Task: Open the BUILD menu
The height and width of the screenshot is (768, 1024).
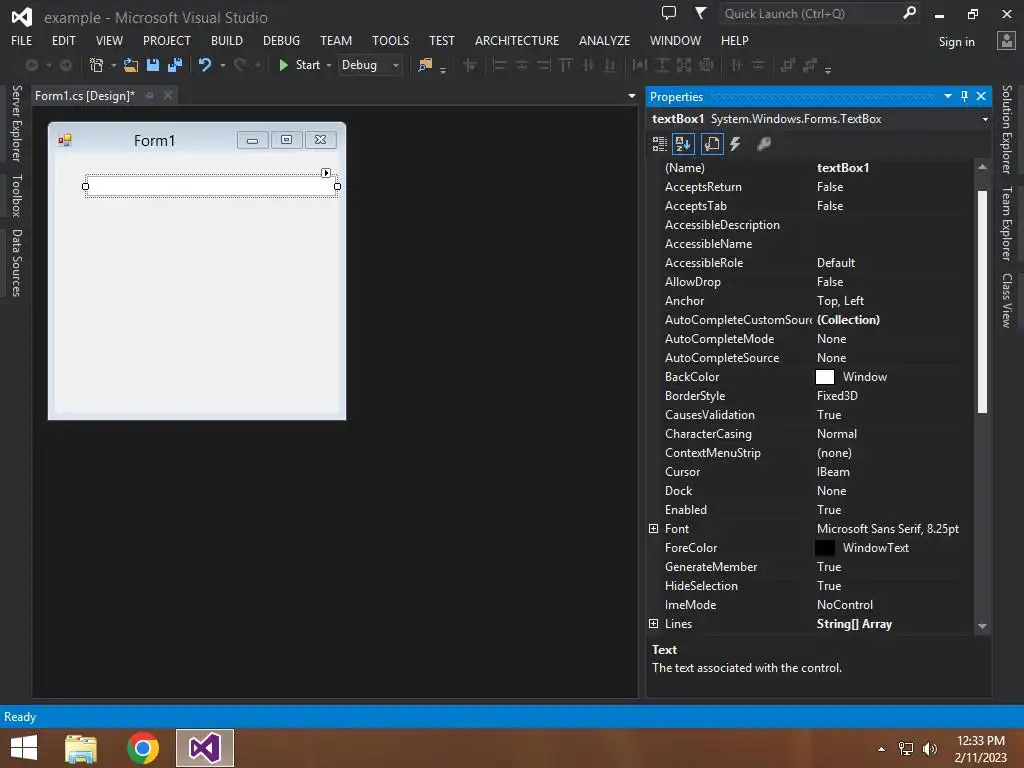Action: tap(227, 40)
